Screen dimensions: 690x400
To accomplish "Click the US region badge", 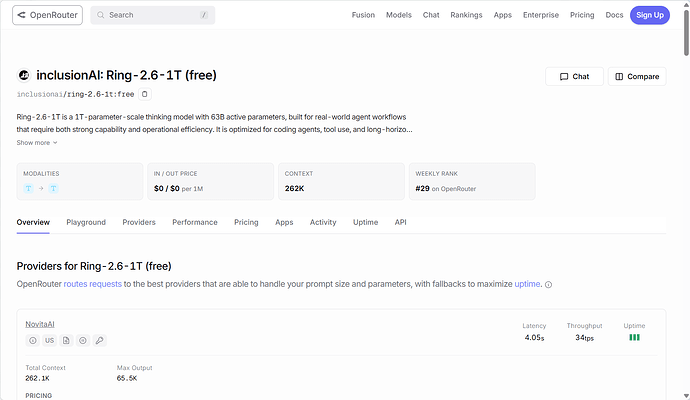I will [x=49, y=340].
